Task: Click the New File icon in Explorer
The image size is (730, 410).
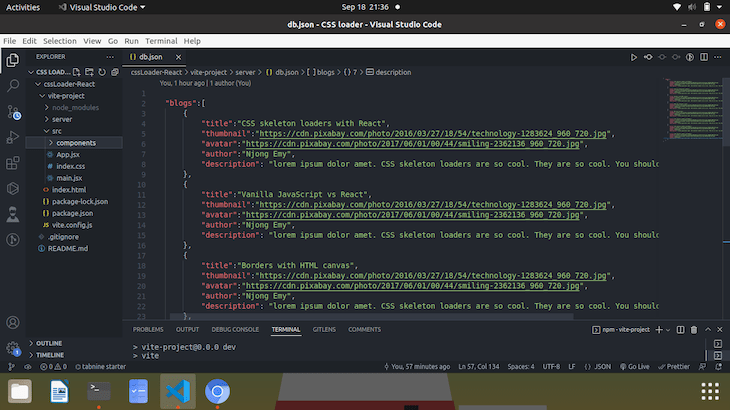Action: pyautogui.click(x=76, y=72)
